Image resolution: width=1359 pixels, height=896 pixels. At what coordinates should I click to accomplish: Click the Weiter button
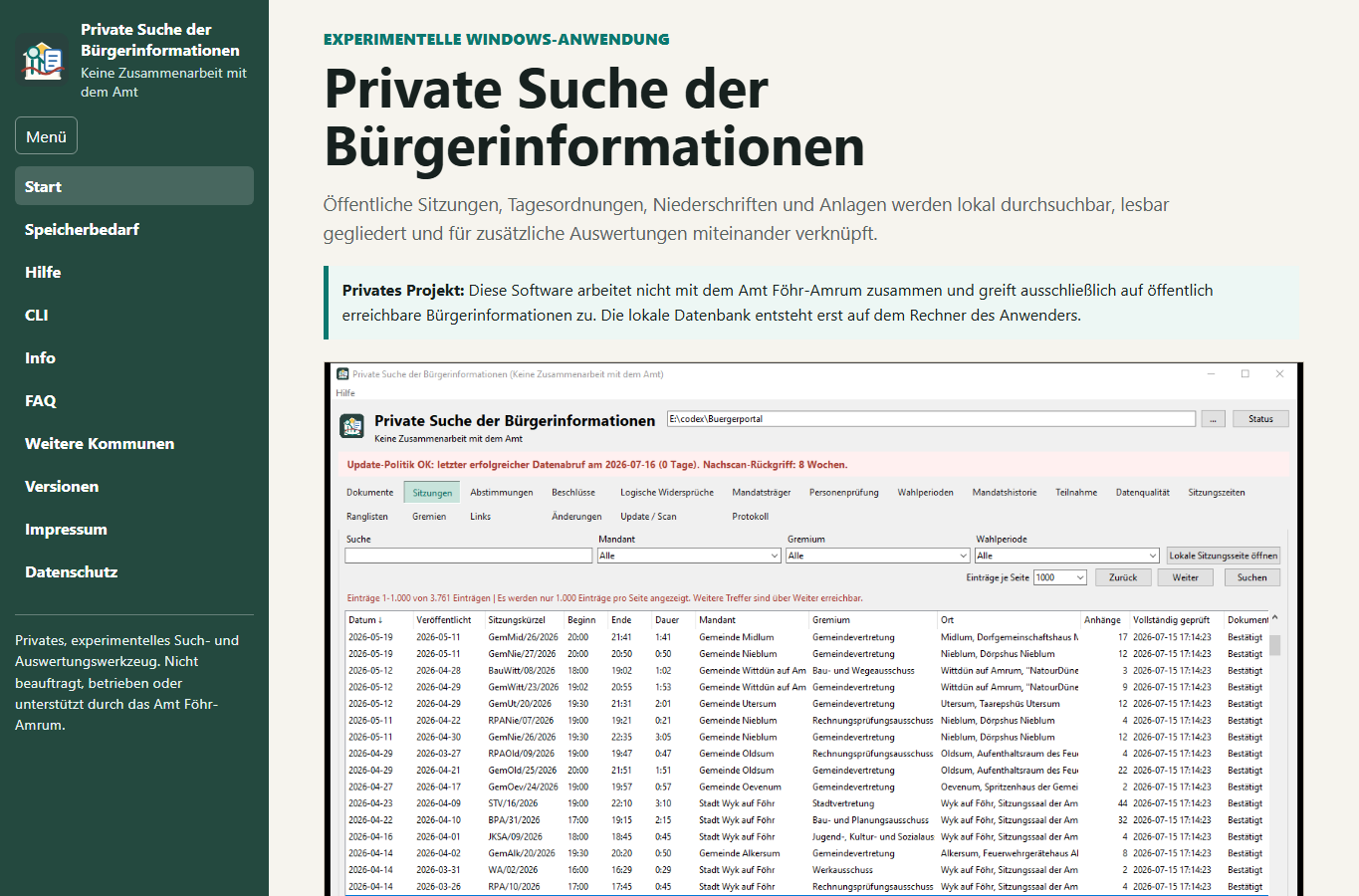(x=1186, y=577)
